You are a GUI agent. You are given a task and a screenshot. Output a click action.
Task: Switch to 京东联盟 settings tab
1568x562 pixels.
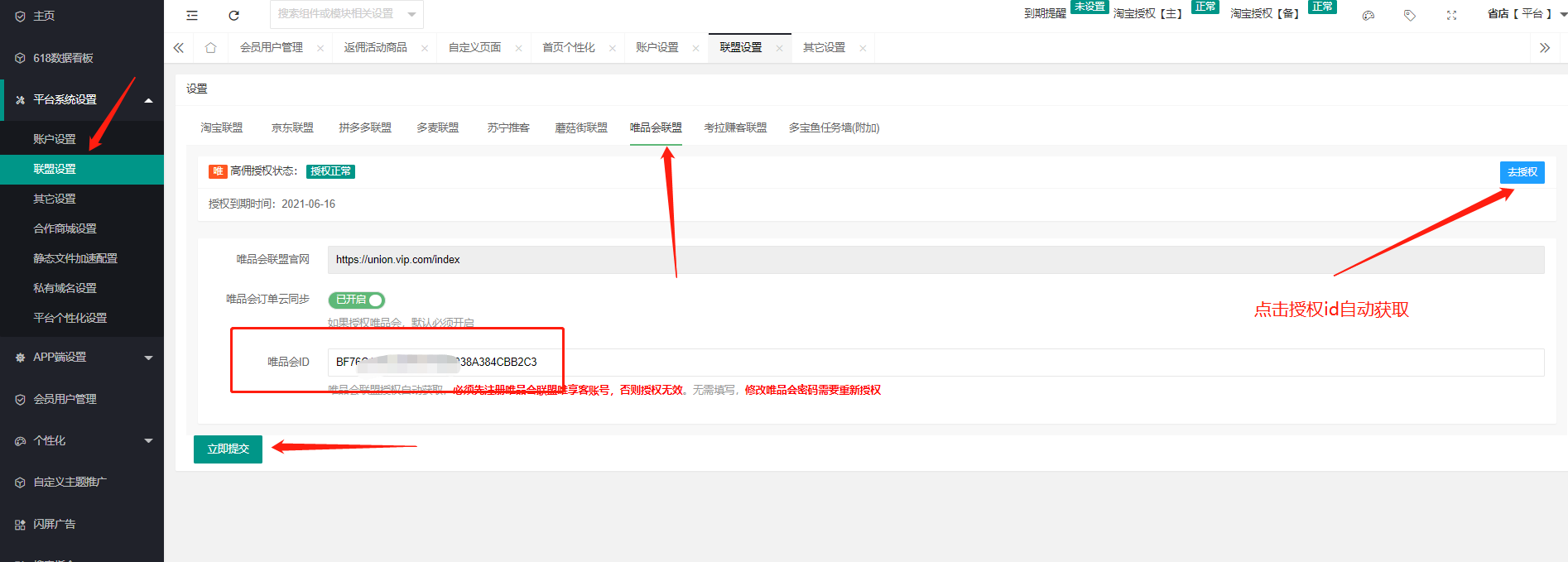(292, 127)
